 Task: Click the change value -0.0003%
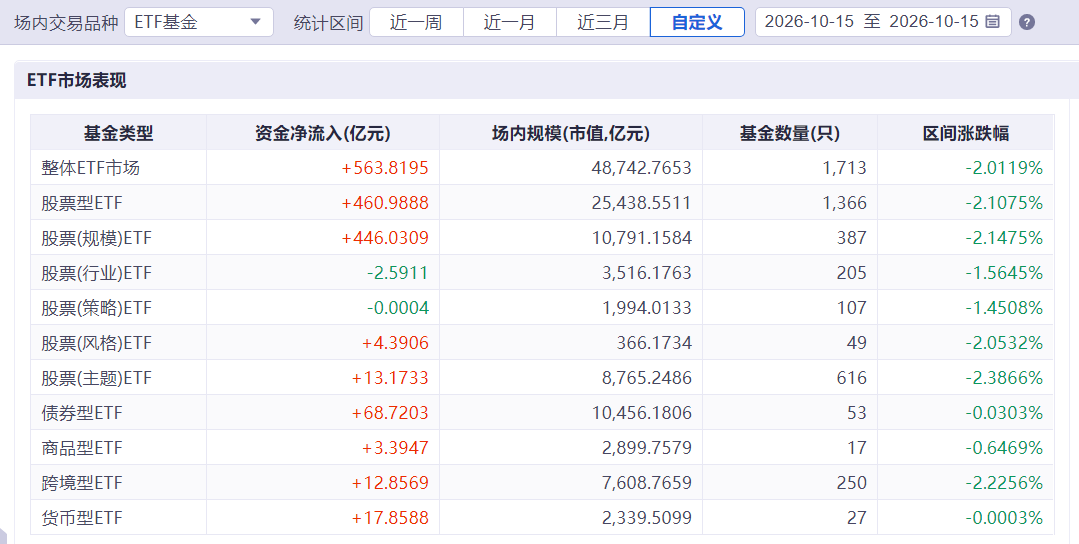(x=1004, y=519)
